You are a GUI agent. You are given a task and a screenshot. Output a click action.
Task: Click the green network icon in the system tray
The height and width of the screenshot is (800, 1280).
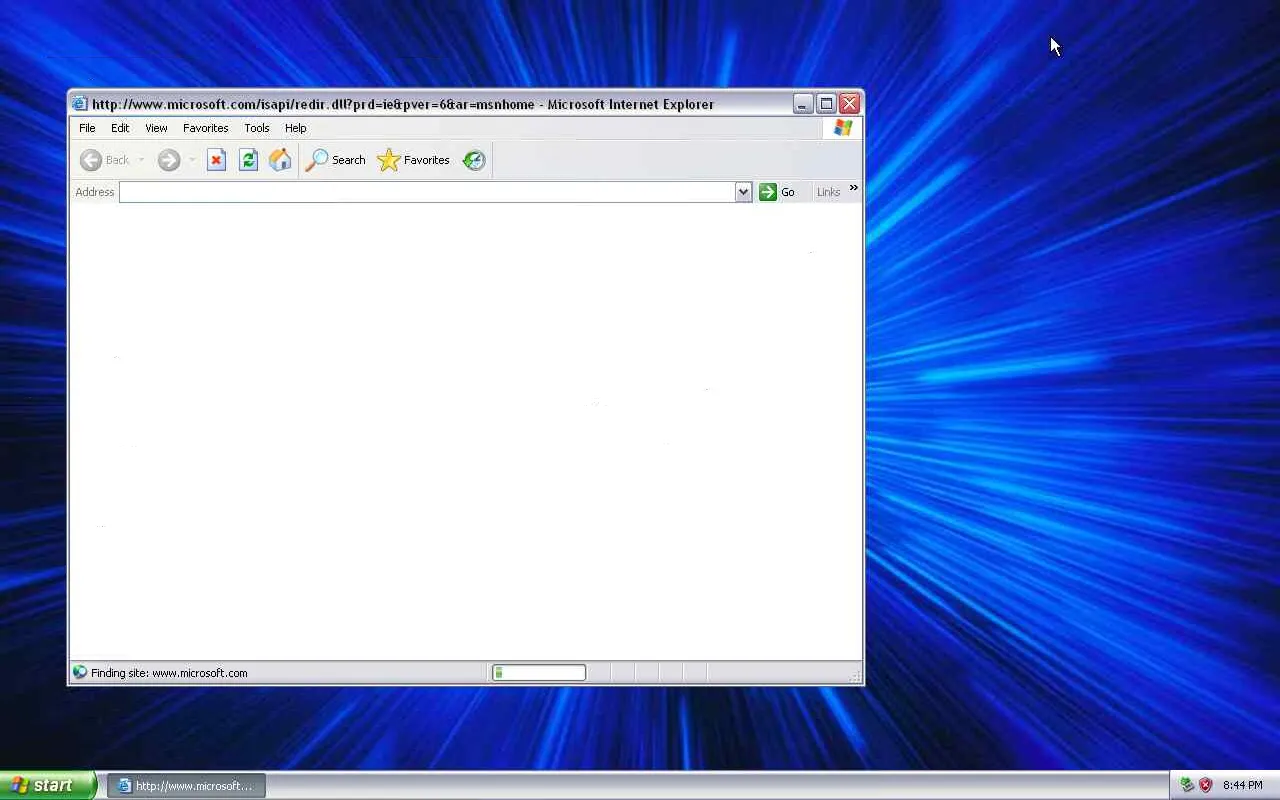(x=1187, y=785)
